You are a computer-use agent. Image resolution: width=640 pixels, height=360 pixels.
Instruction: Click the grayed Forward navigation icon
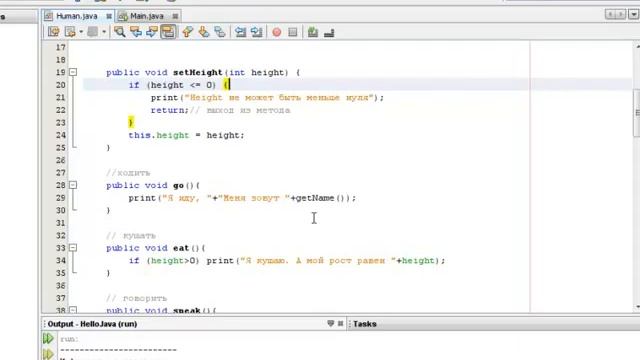(x=93, y=32)
